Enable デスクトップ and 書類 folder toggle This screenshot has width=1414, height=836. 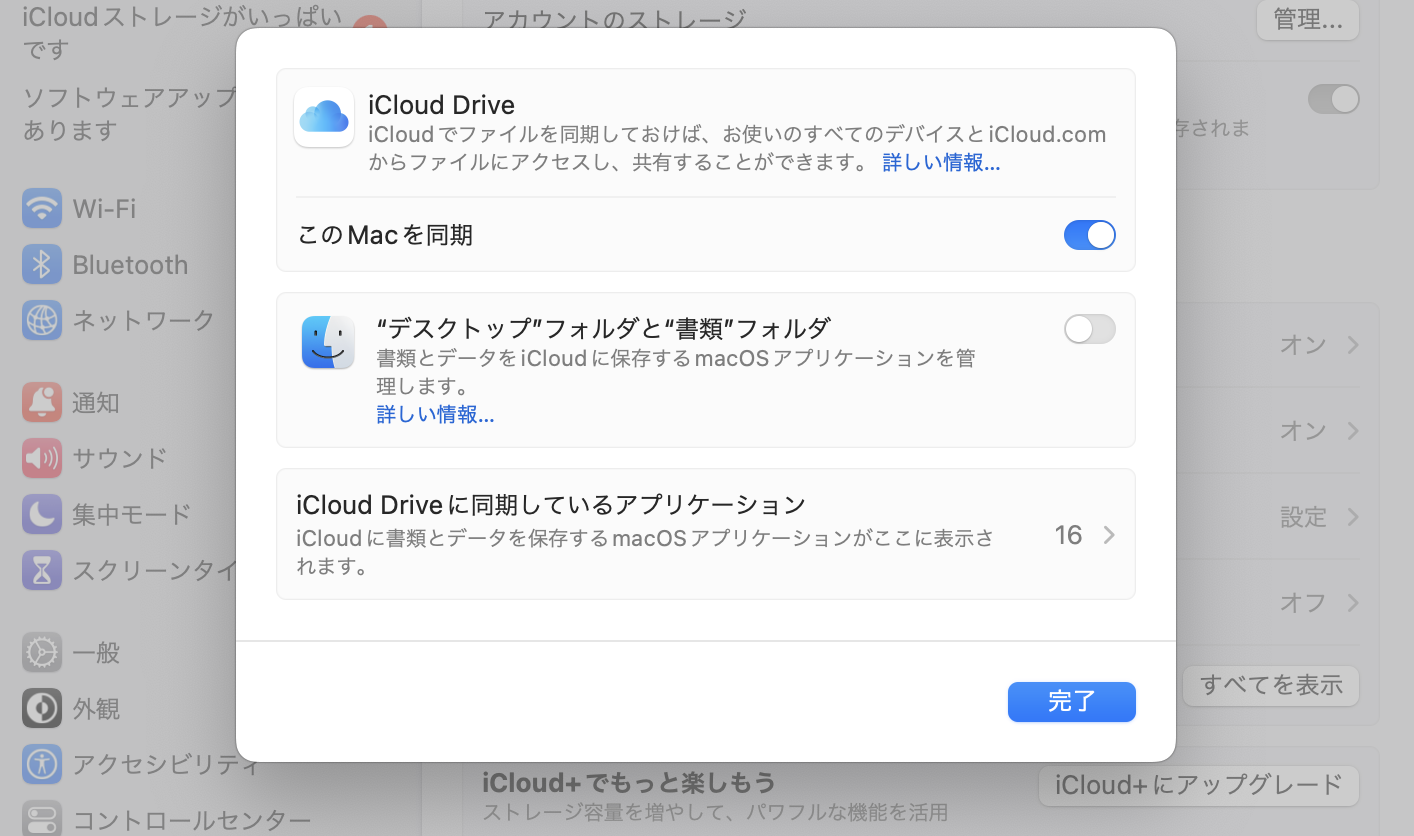tap(1089, 329)
